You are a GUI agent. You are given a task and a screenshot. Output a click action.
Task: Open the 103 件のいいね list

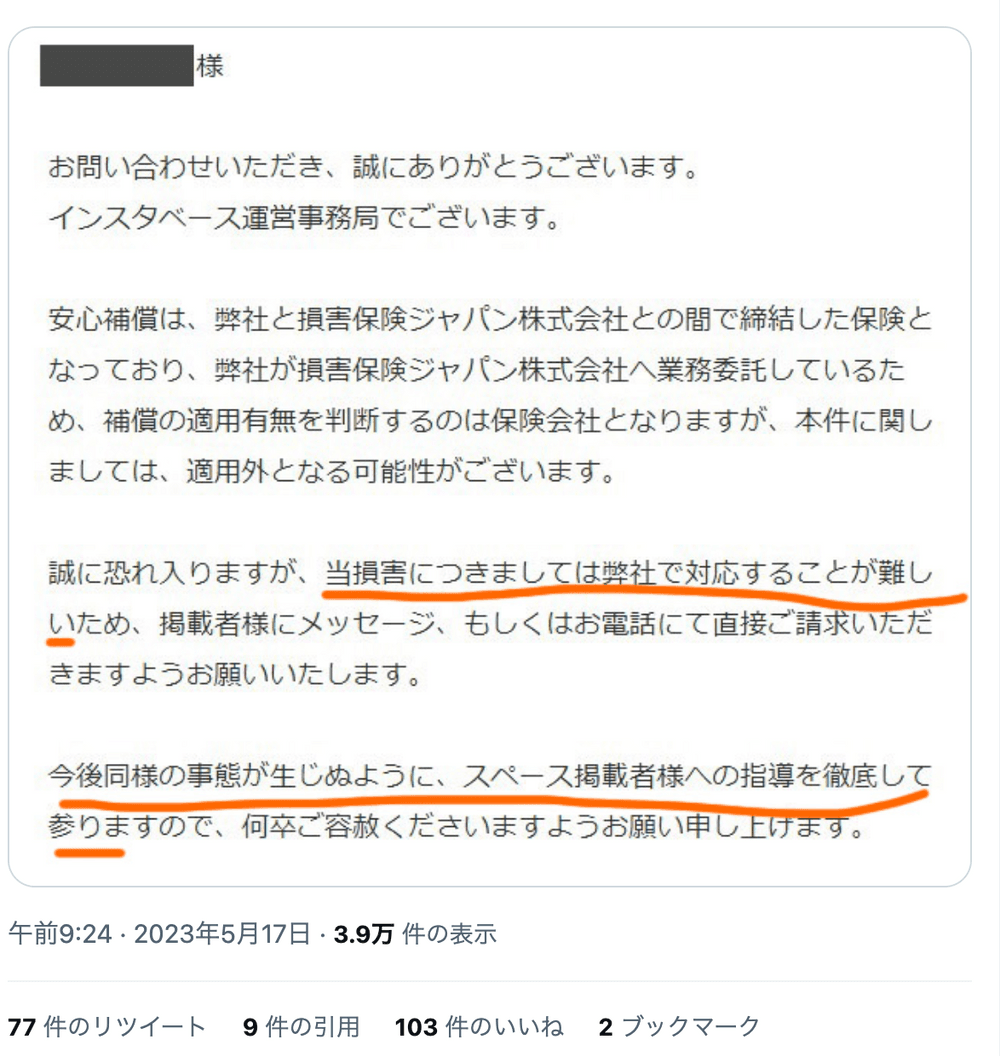point(479,1026)
